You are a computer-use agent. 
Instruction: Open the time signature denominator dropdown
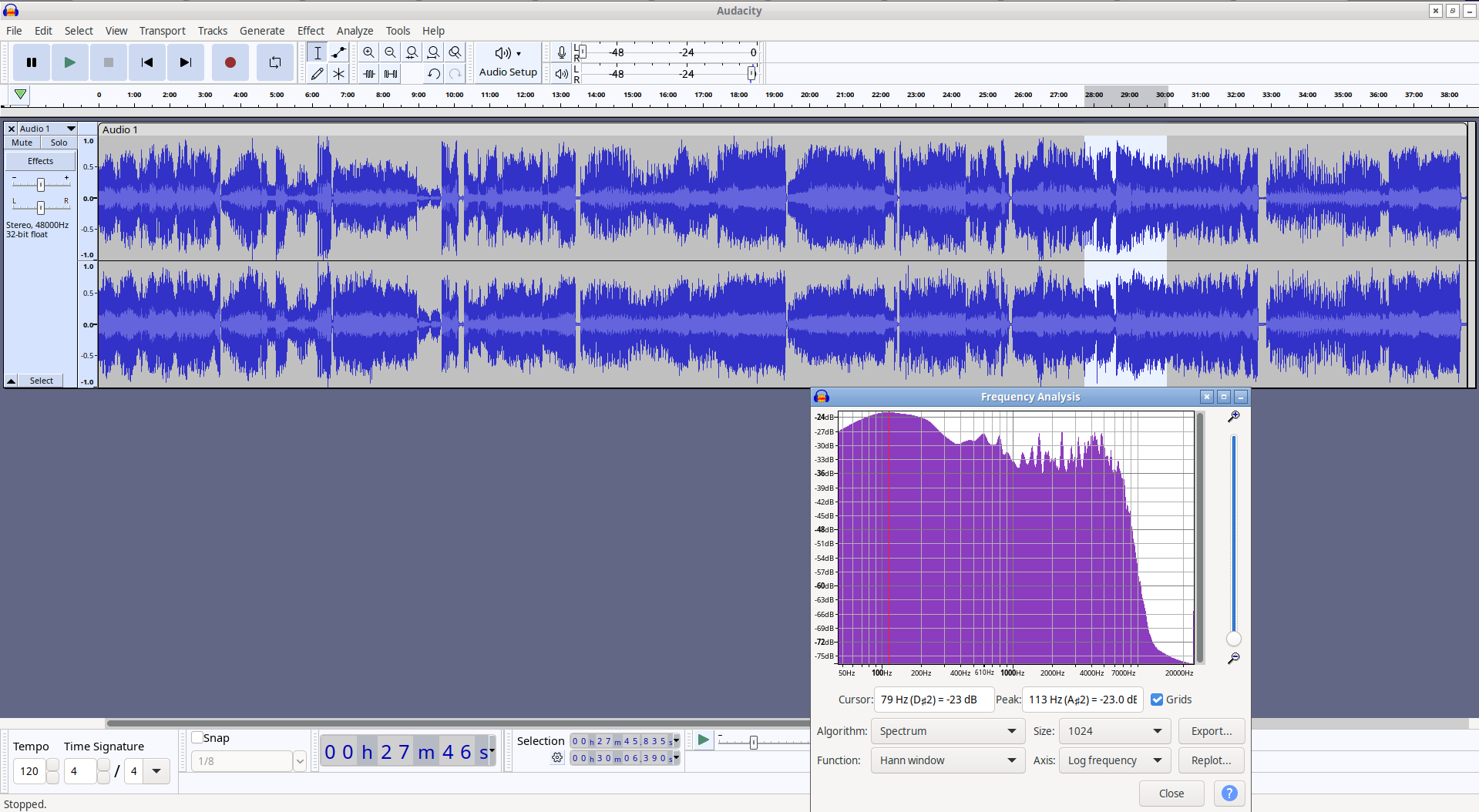tap(157, 770)
